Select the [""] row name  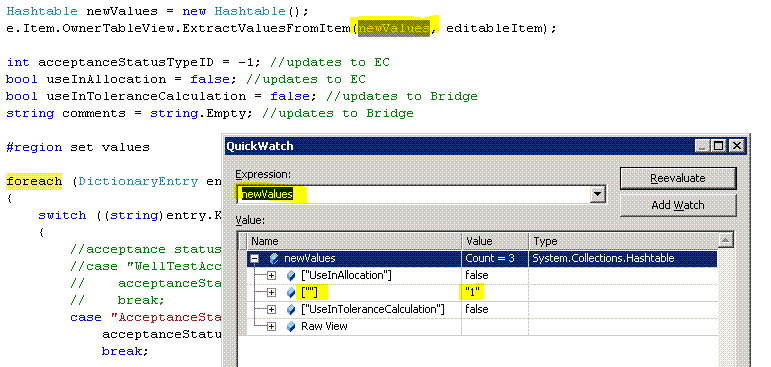point(309,293)
